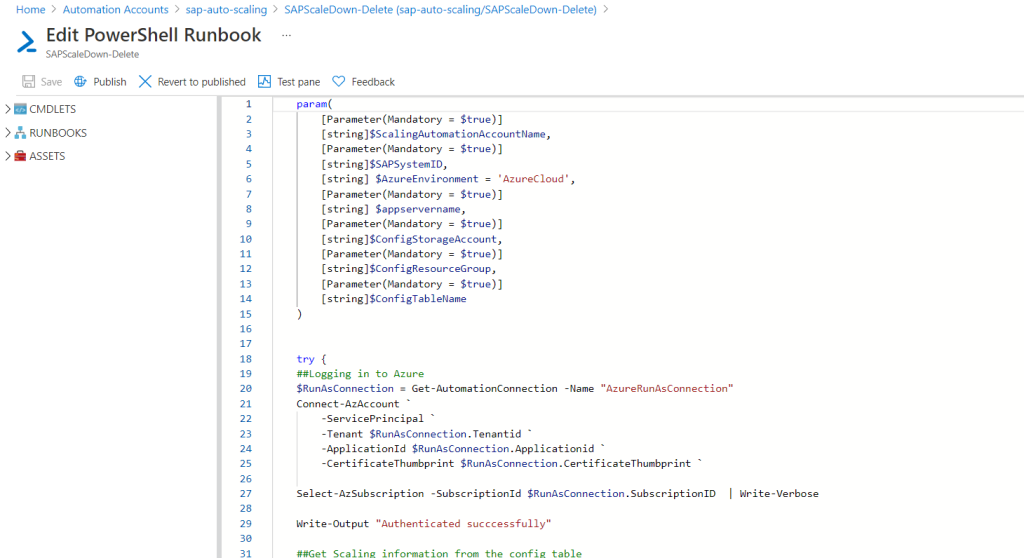Expand the RUNBOOKS tree node
Image resolution: width=1024 pixels, height=558 pixels.
click(x=8, y=133)
